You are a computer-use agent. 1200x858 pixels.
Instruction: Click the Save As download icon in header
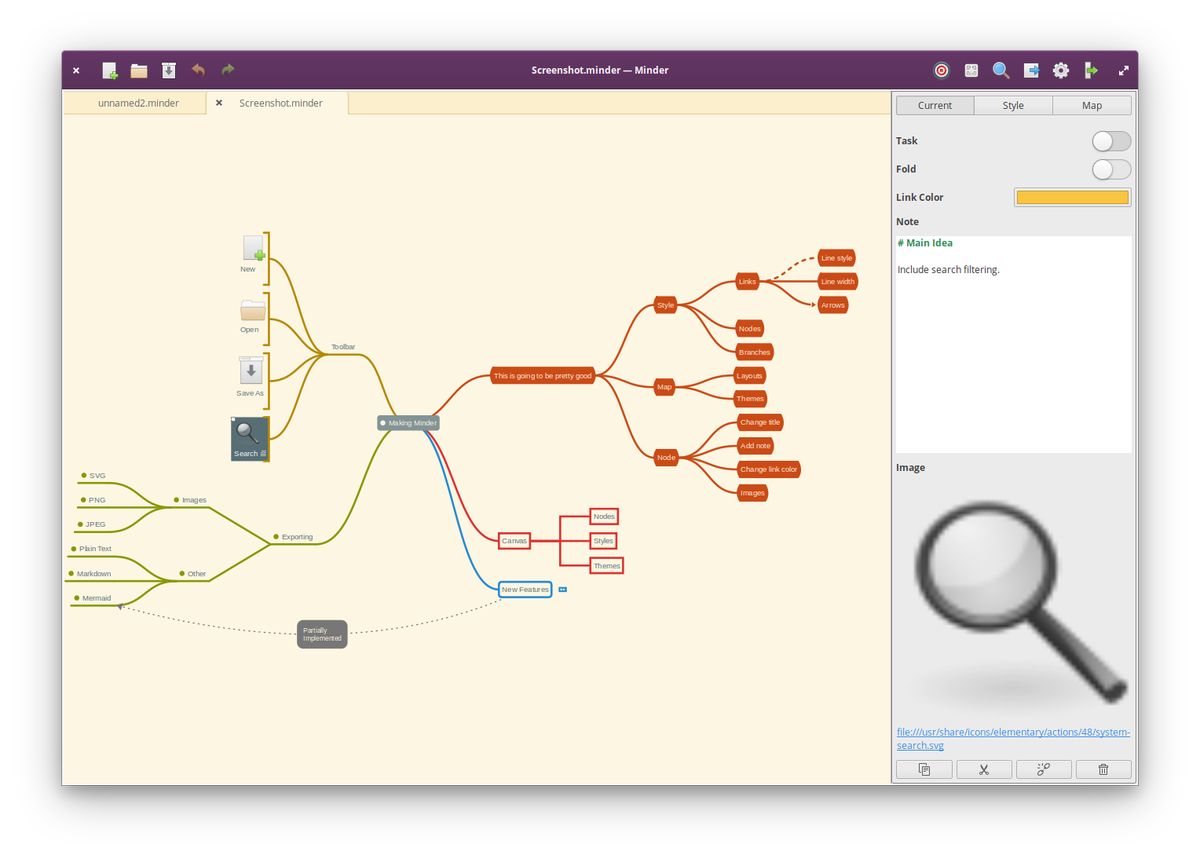[x=169, y=70]
